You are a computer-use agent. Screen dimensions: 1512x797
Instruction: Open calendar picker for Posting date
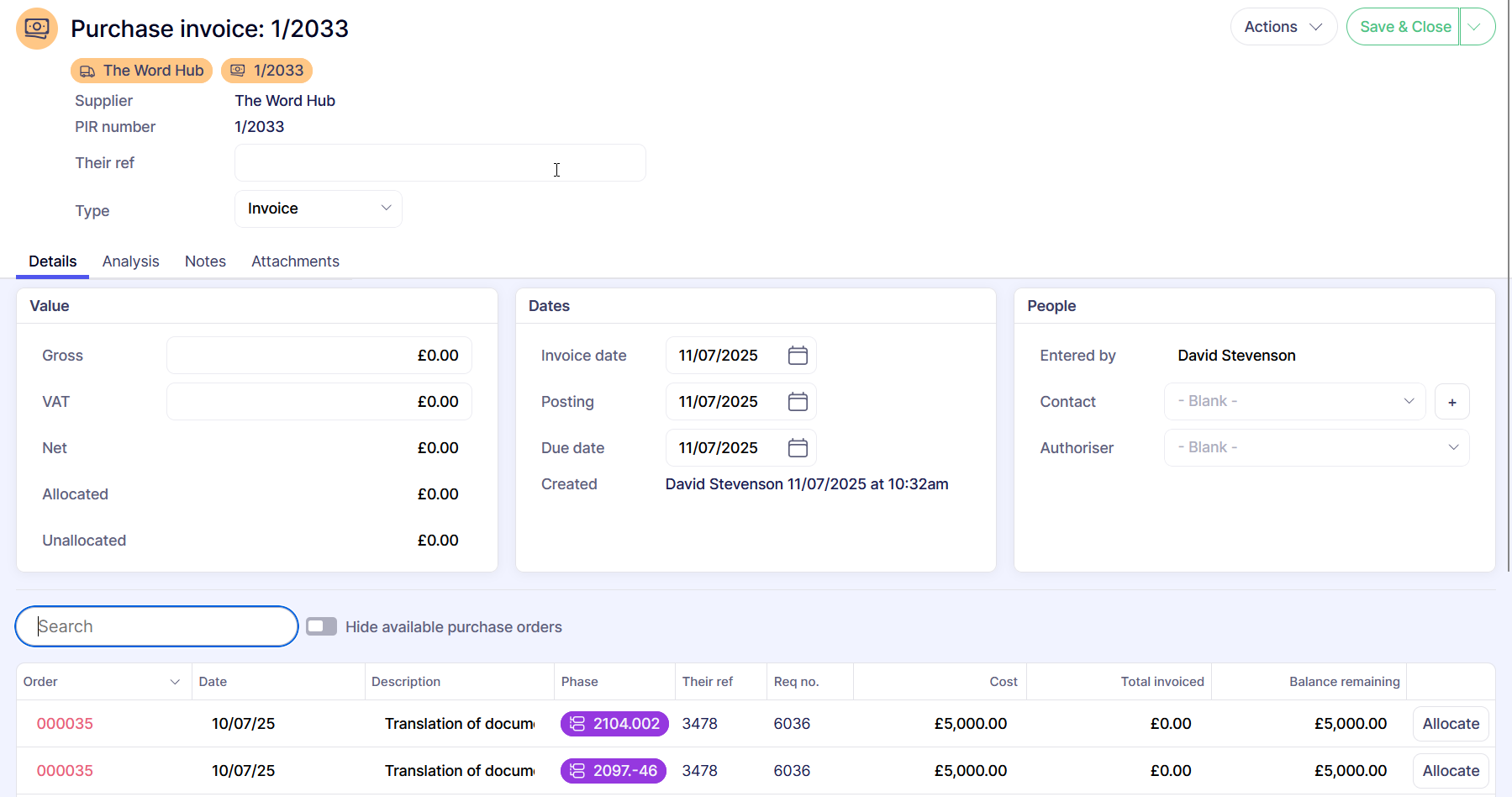(x=797, y=402)
